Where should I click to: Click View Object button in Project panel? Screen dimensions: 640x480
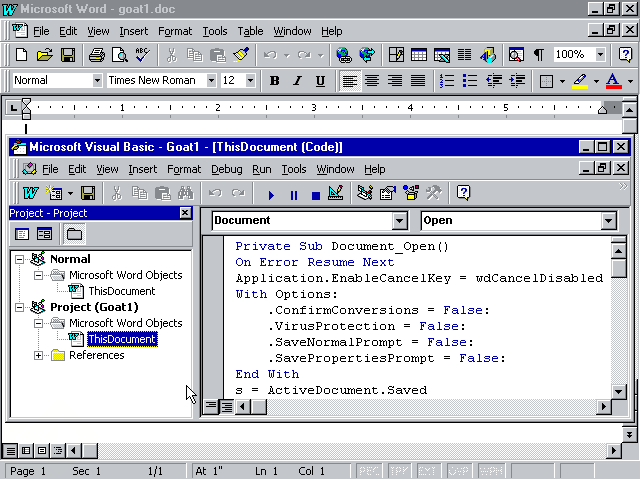44,234
